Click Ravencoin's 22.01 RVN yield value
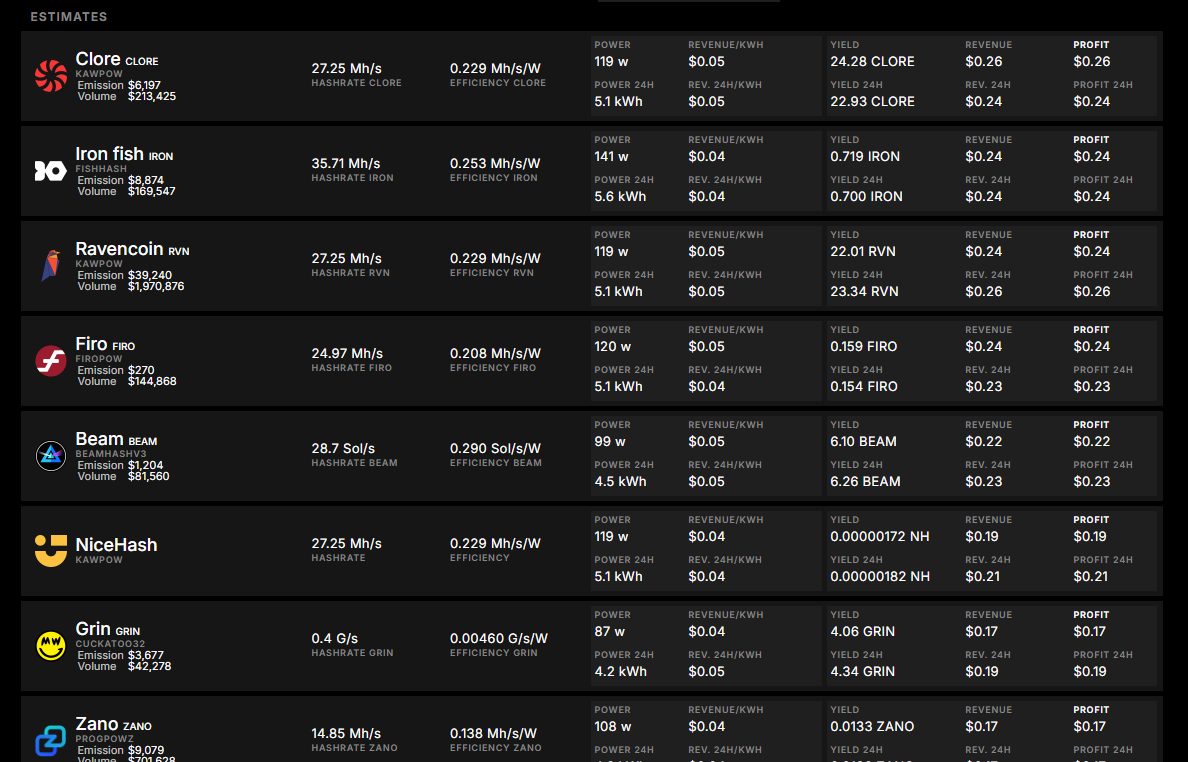 pyautogui.click(x=864, y=252)
